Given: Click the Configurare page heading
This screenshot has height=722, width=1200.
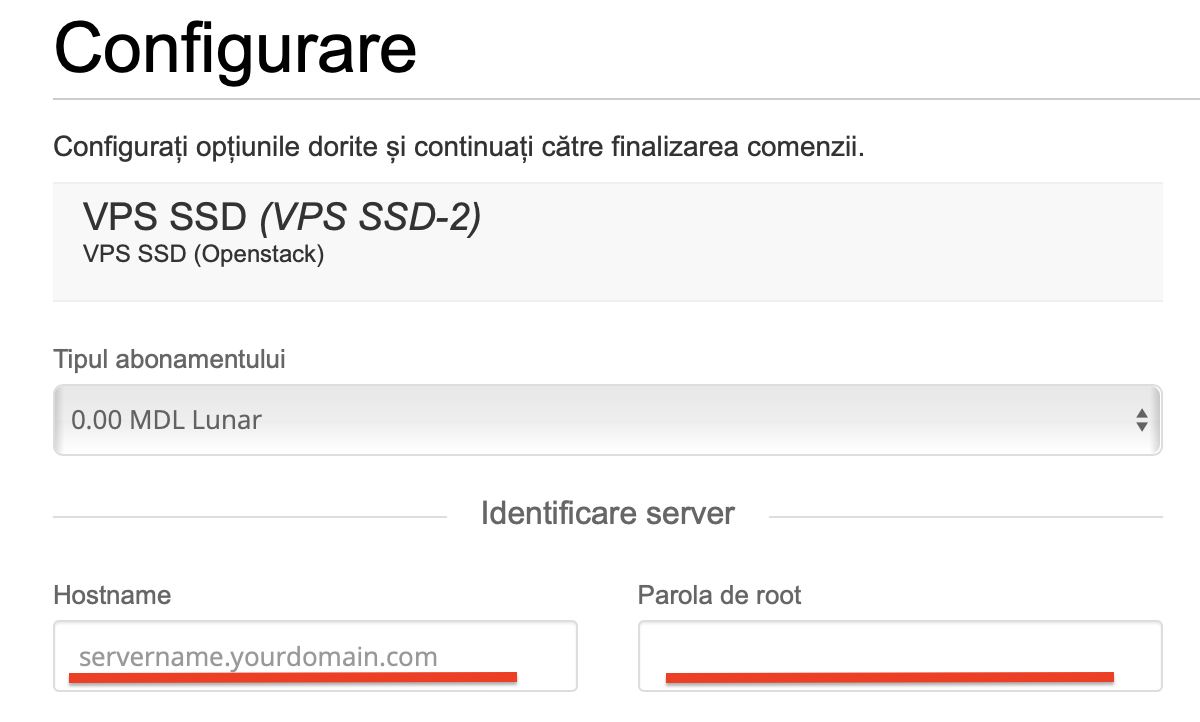Looking at the screenshot, I should click(235, 48).
